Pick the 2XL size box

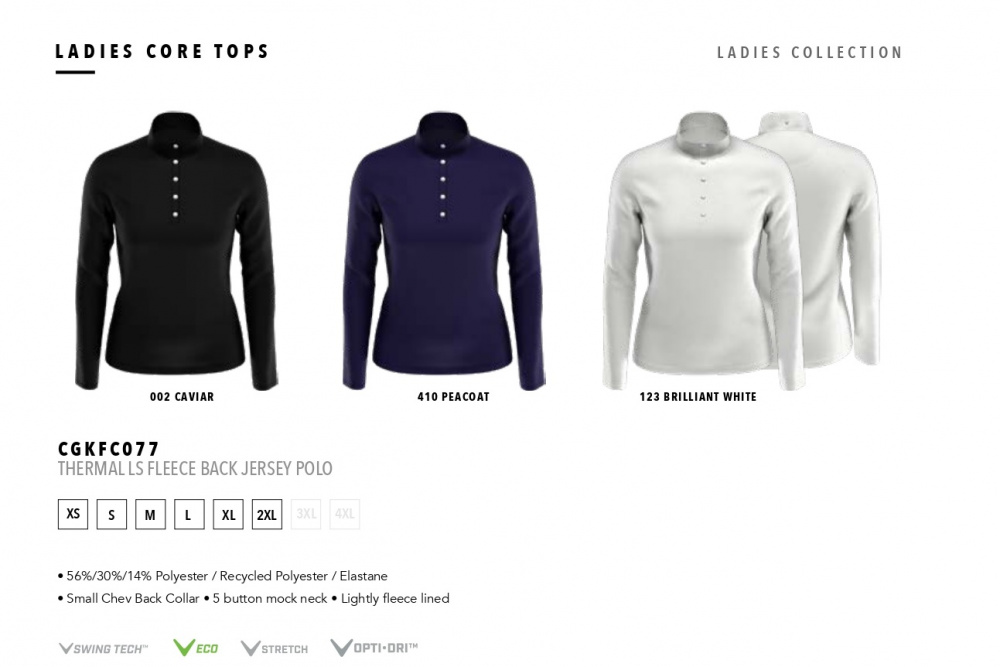(267, 514)
